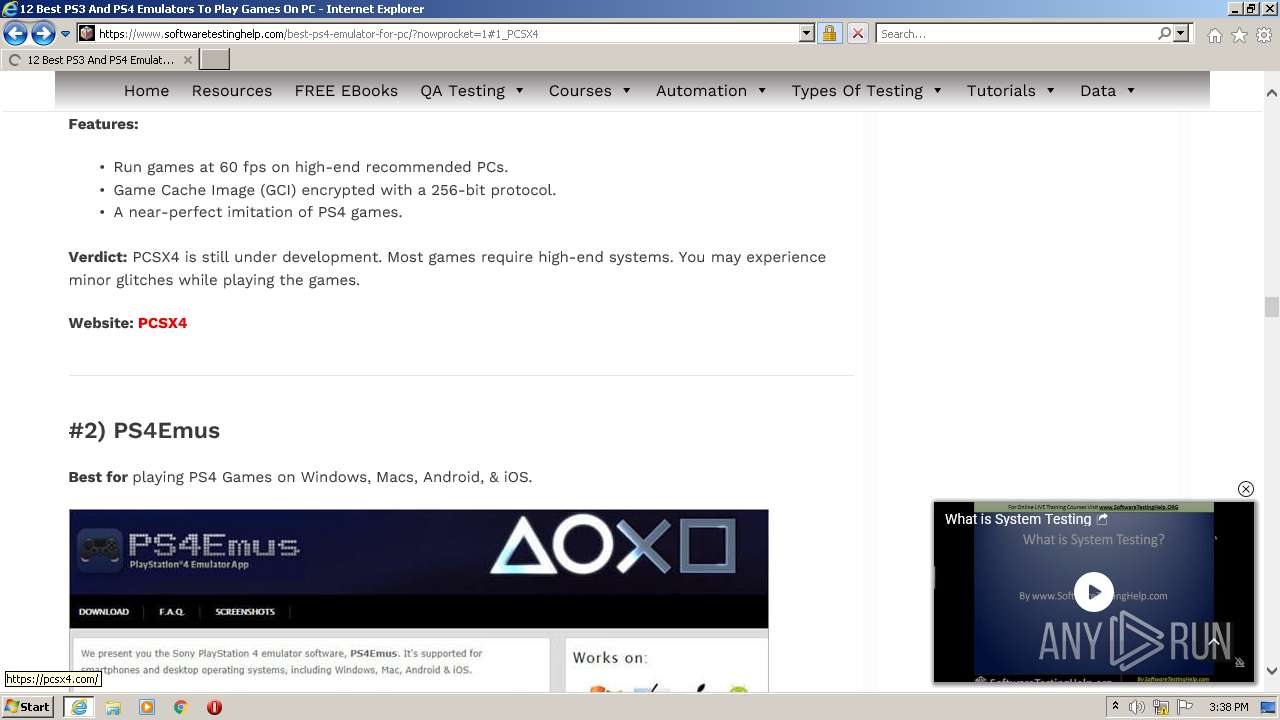This screenshot has height=720, width=1280.
Task: Click the 'What is System Testing' video title
Action: pyautogui.click(x=1018, y=519)
